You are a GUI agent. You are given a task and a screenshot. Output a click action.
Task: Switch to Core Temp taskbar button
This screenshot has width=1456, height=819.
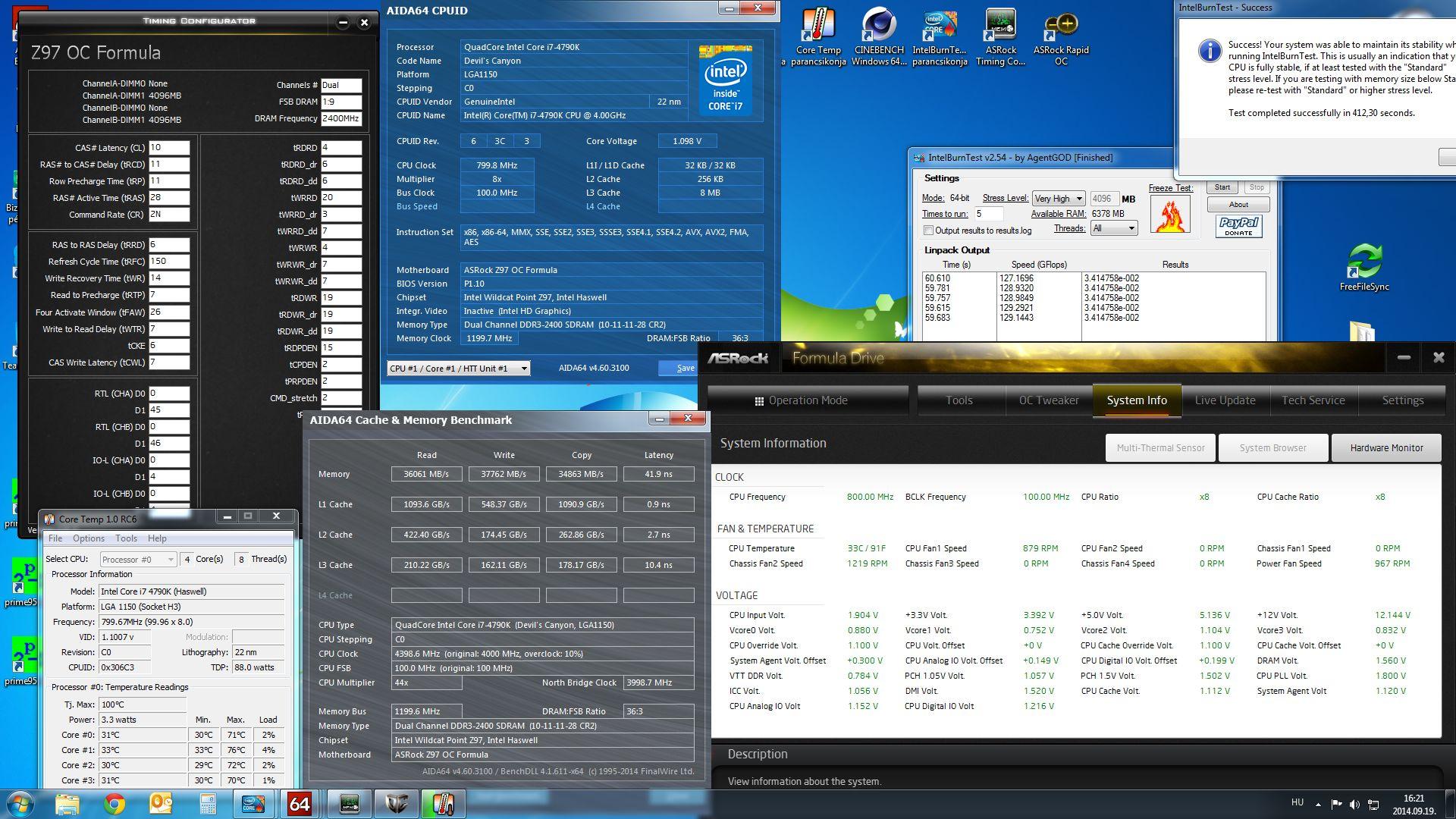443,804
